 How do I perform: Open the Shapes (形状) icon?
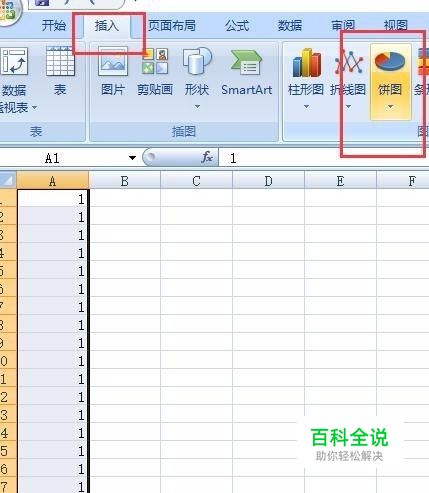(x=197, y=61)
